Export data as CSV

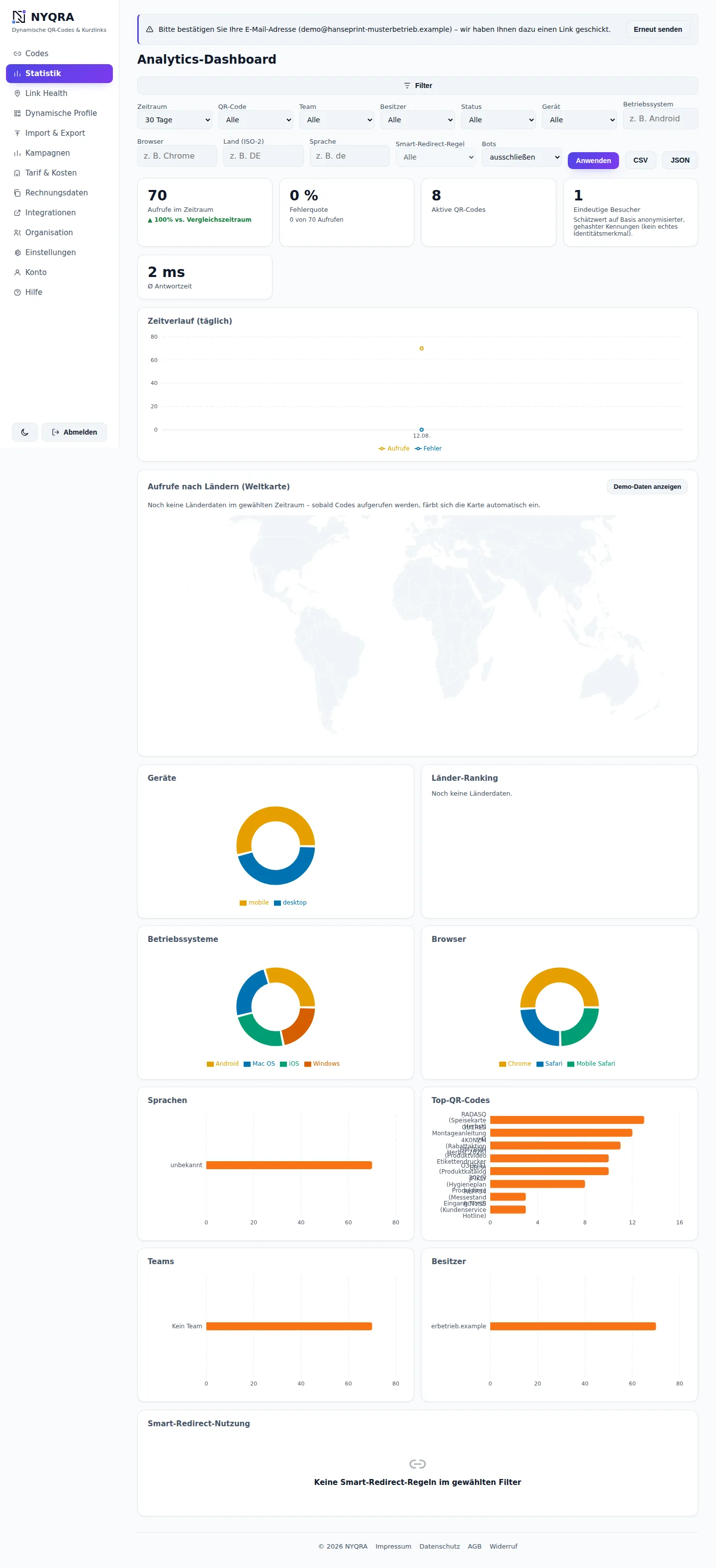(x=640, y=161)
